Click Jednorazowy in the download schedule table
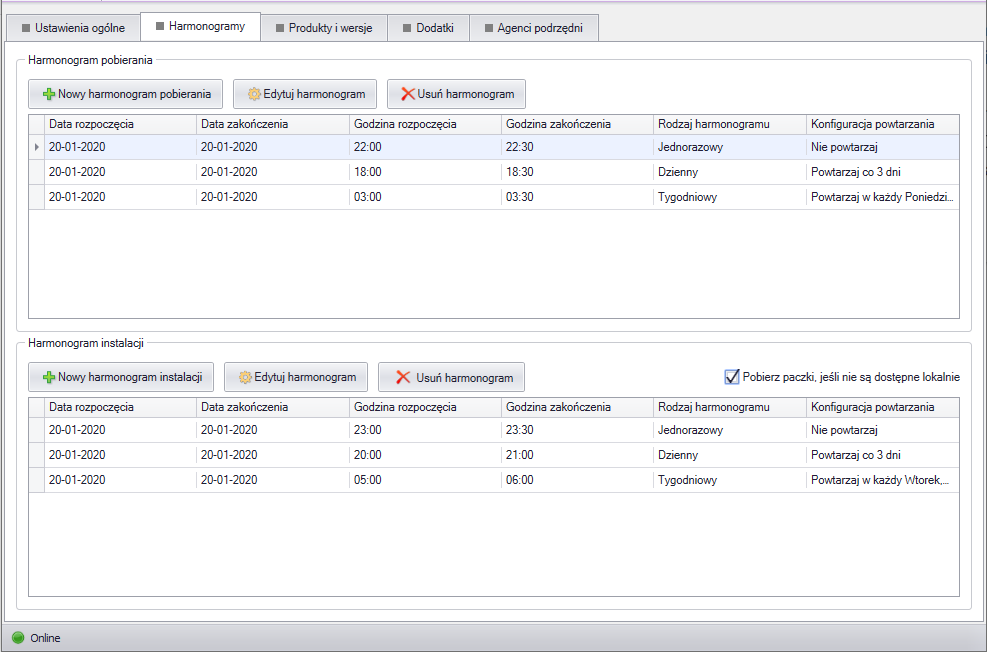 [730, 147]
